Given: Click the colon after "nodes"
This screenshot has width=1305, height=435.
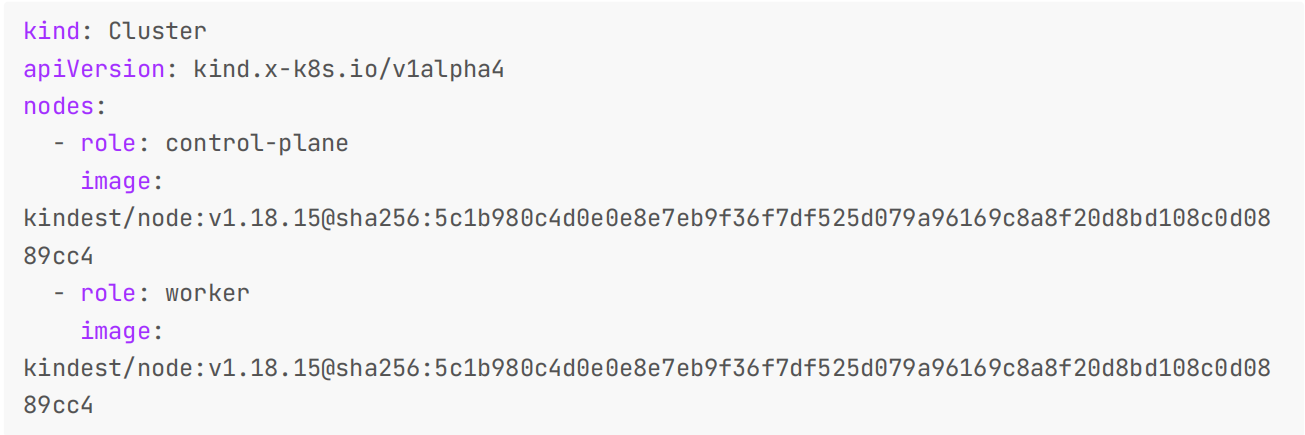Looking at the screenshot, I should tap(100, 106).
